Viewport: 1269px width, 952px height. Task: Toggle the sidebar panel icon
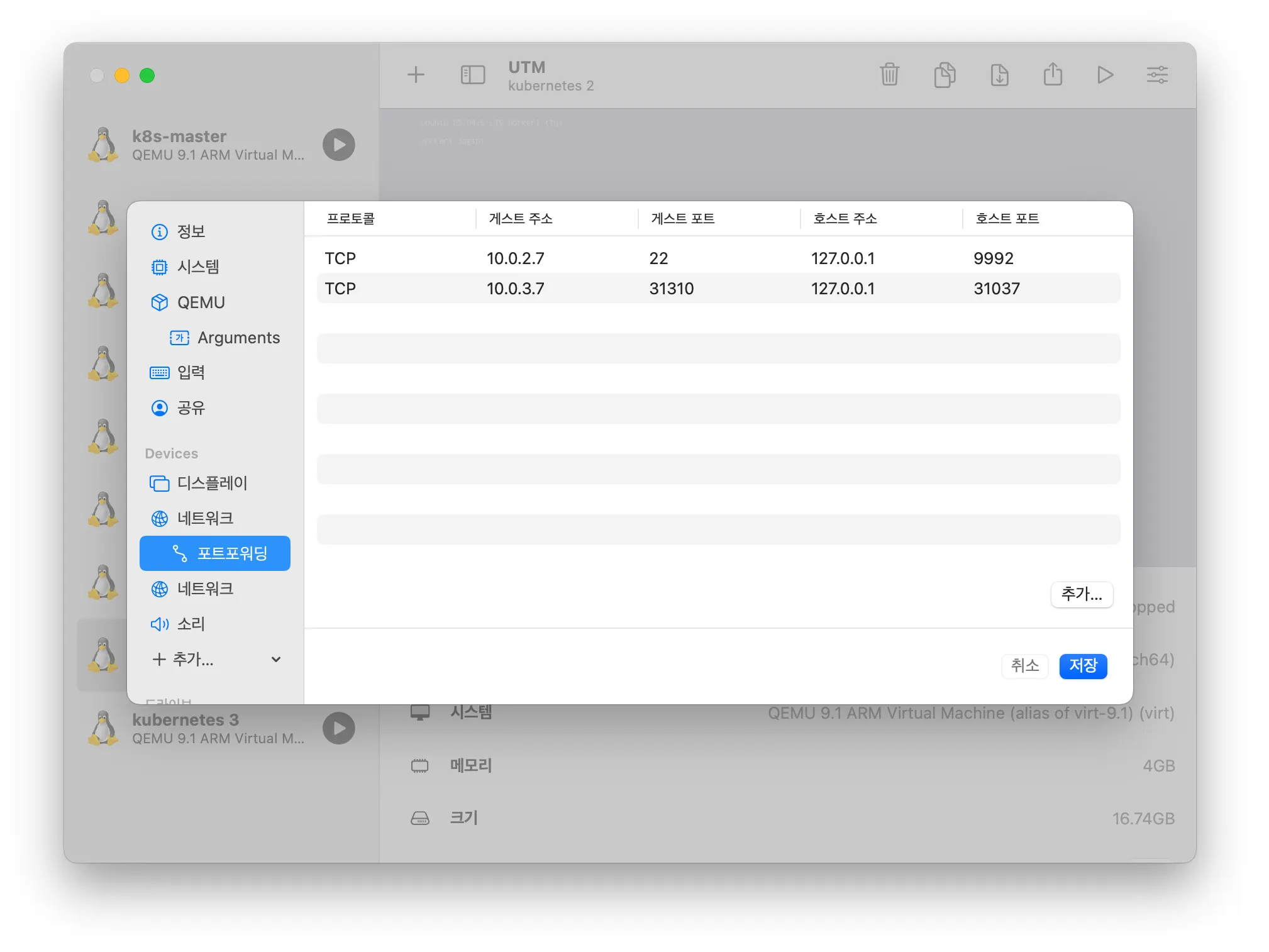(x=472, y=75)
